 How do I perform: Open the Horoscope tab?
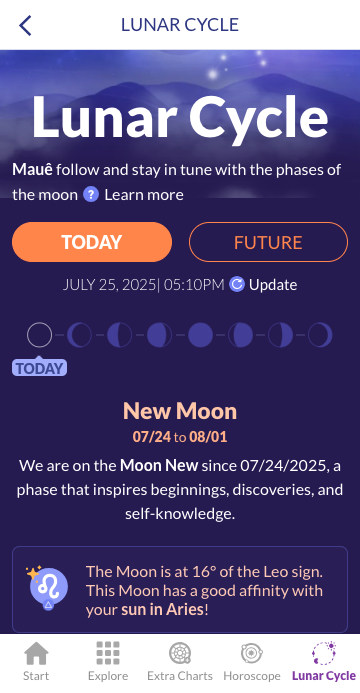pos(252,661)
